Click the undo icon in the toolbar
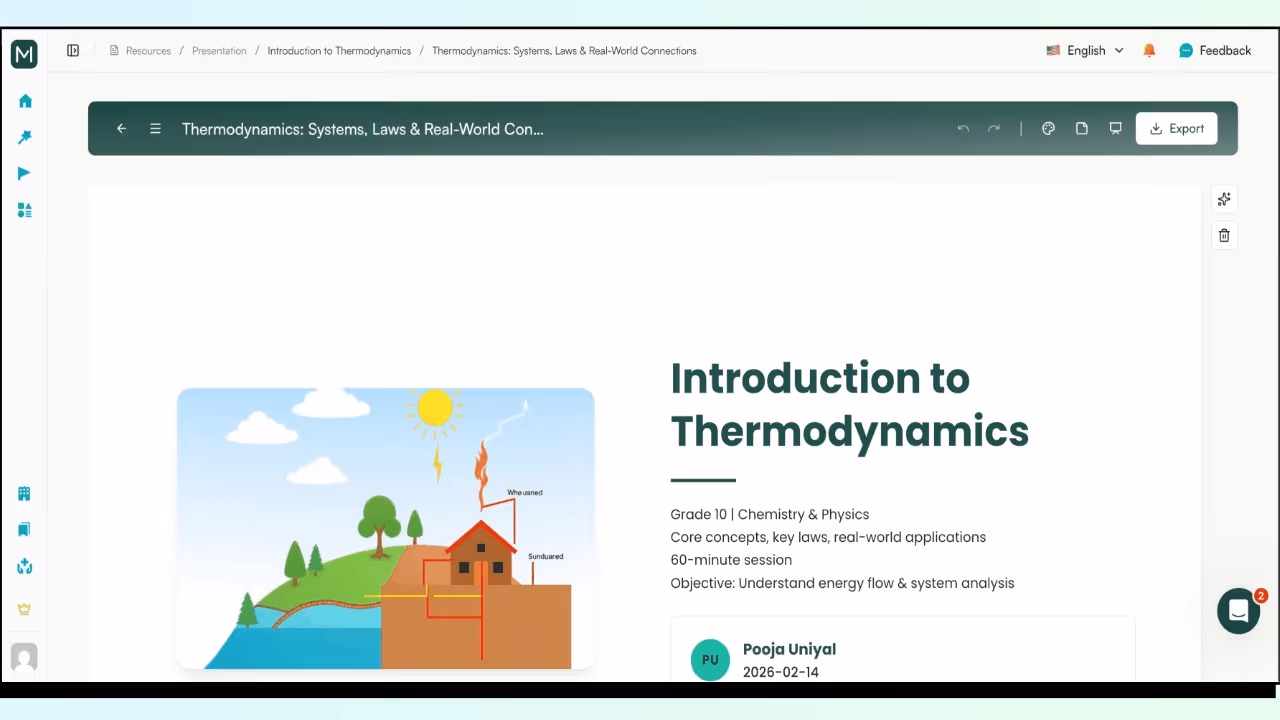 pos(963,128)
